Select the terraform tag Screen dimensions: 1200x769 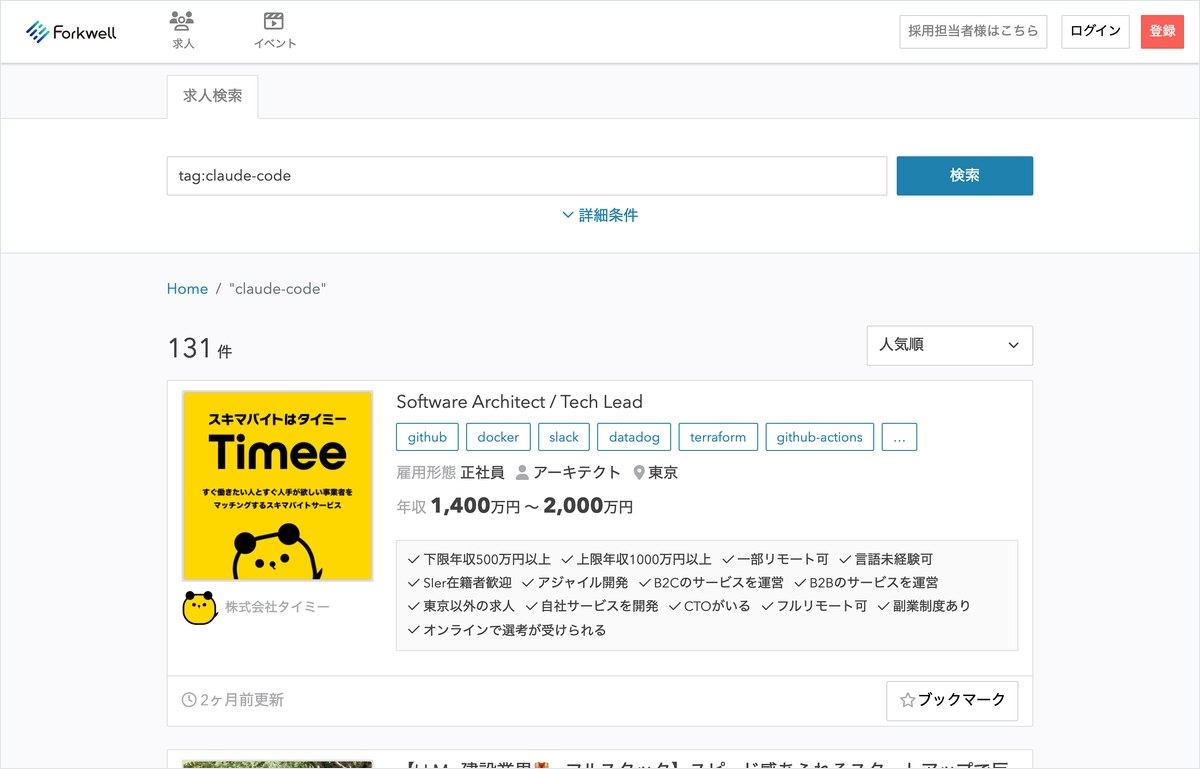(718, 437)
